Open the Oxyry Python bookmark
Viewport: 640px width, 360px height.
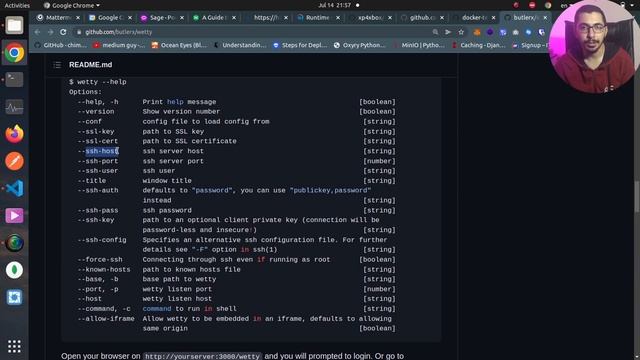pyautogui.click(x=360, y=45)
